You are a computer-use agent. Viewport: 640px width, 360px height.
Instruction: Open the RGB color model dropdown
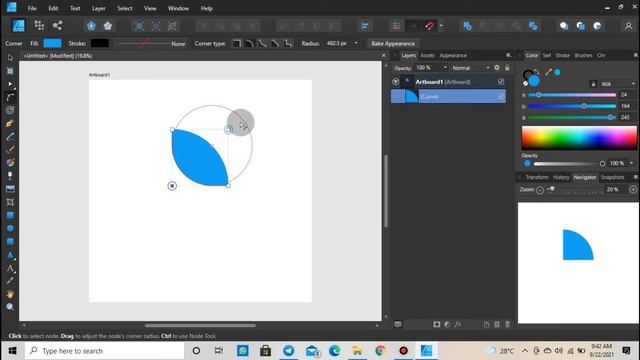pos(633,84)
